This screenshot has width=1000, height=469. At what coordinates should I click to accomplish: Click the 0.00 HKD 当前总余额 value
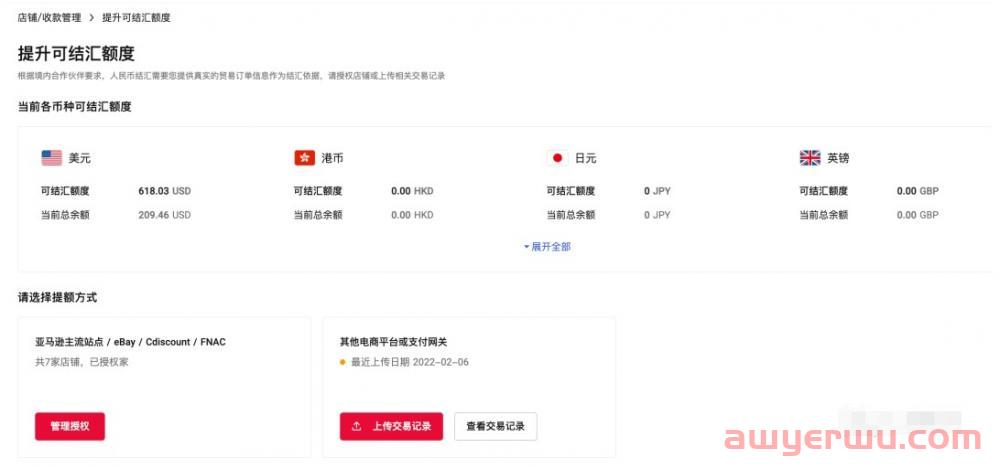[413, 215]
